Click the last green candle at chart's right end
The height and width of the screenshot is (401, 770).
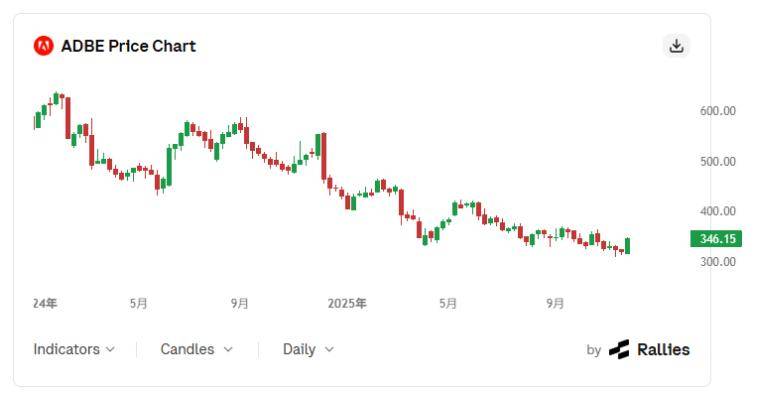coord(627,246)
